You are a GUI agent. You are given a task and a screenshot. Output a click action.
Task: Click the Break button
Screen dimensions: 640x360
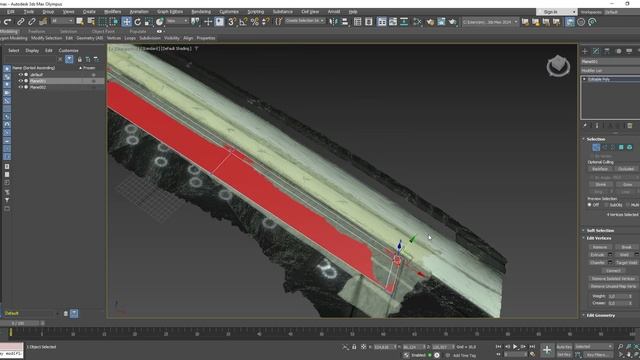(626, 247)
